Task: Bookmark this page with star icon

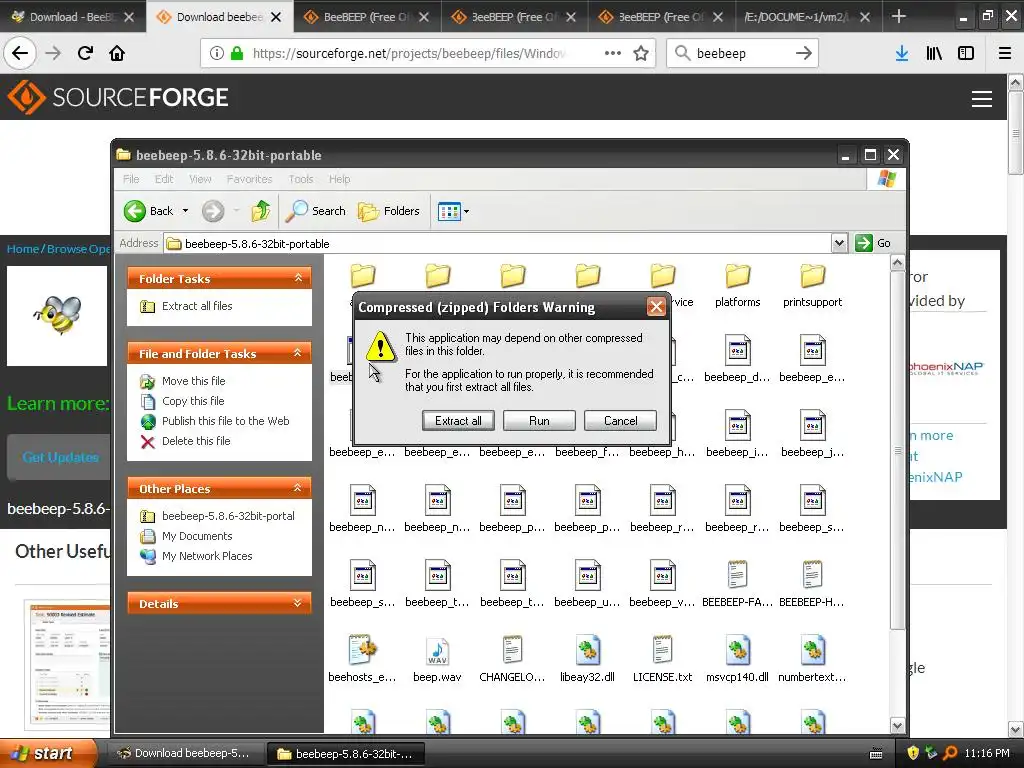Action: [x=641, y=53]
